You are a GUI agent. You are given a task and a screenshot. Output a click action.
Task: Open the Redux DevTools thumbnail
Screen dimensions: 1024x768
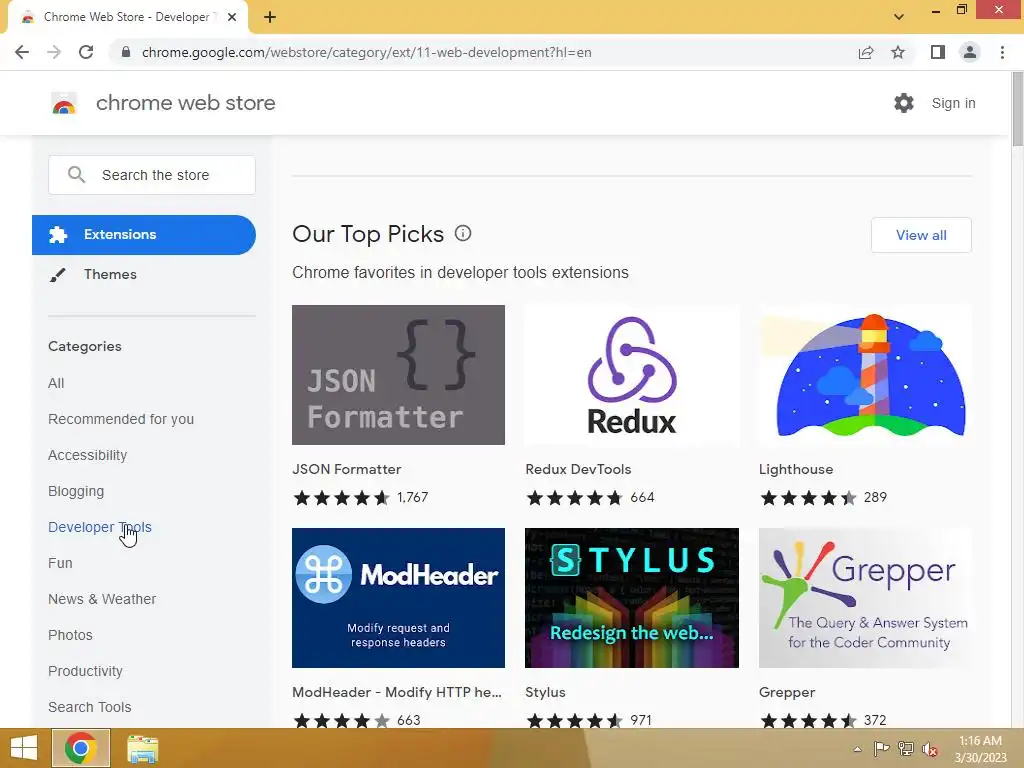(x=632, y=375)
